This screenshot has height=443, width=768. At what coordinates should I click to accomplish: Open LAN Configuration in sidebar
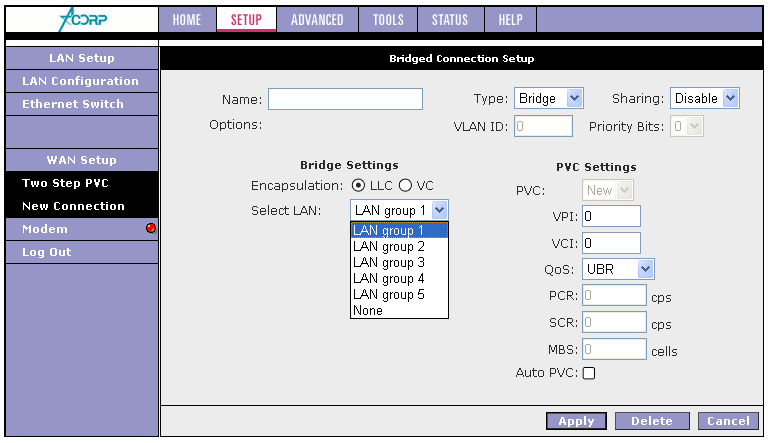[80, 81]
